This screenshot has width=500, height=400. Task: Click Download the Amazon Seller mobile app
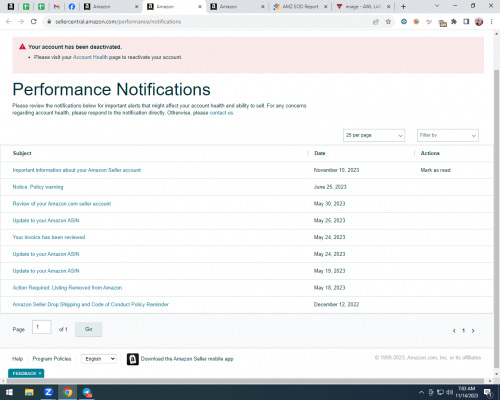(187, 359)
